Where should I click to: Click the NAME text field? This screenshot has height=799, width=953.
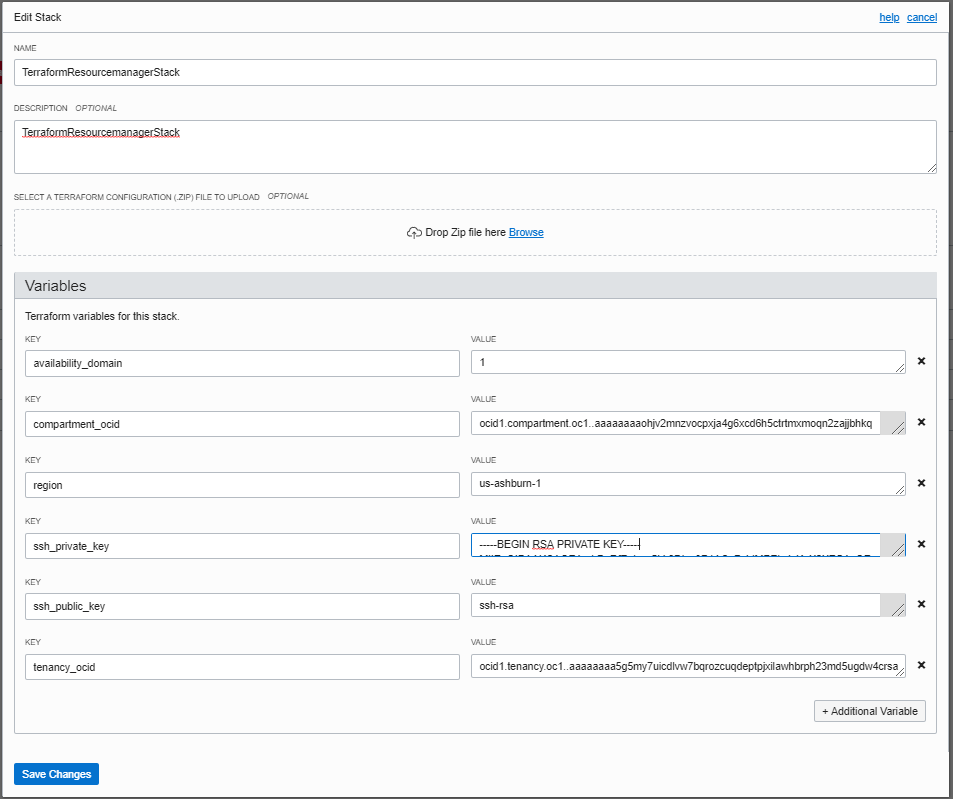[x=475, y=72]
